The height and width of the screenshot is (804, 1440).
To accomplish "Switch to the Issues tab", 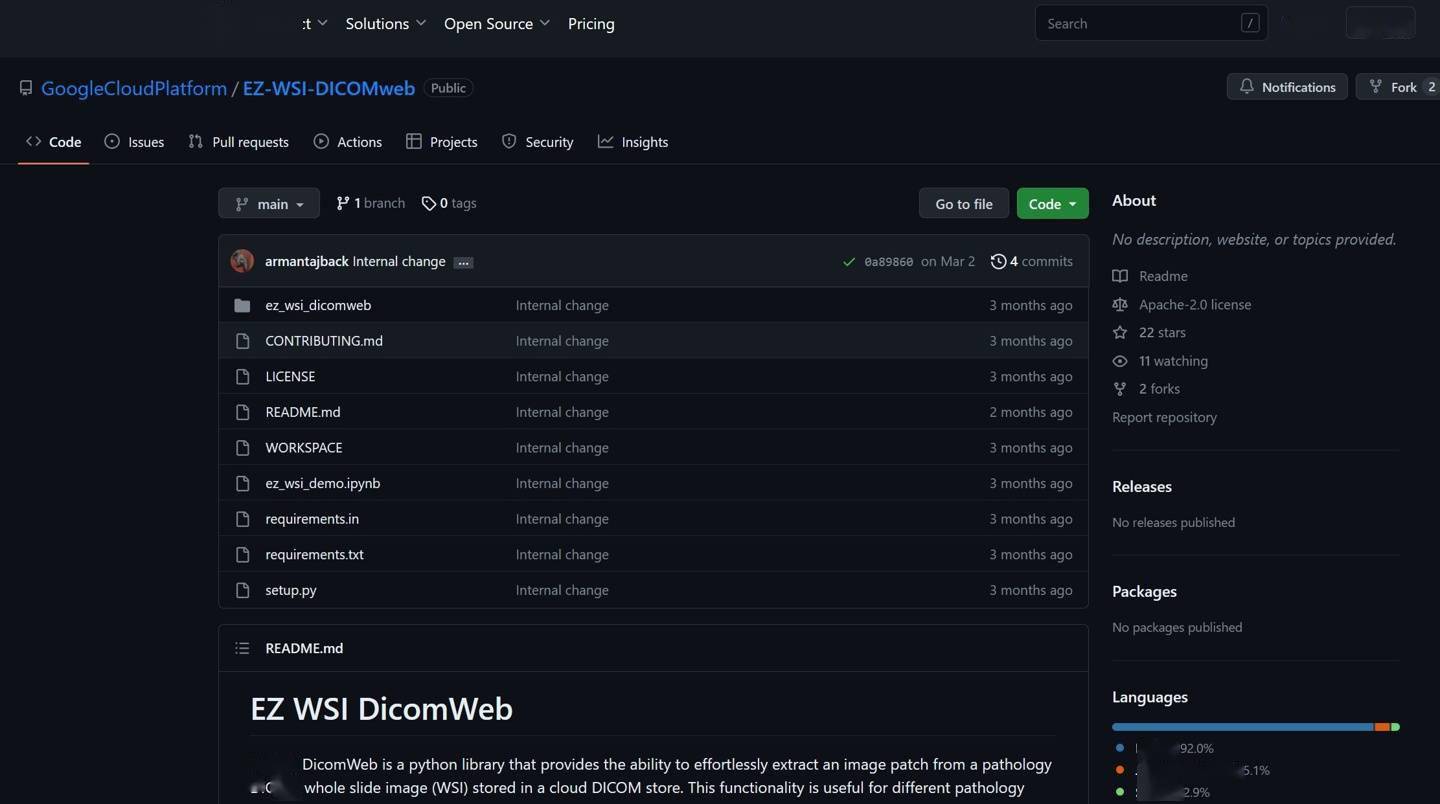I will click(134, 142).
